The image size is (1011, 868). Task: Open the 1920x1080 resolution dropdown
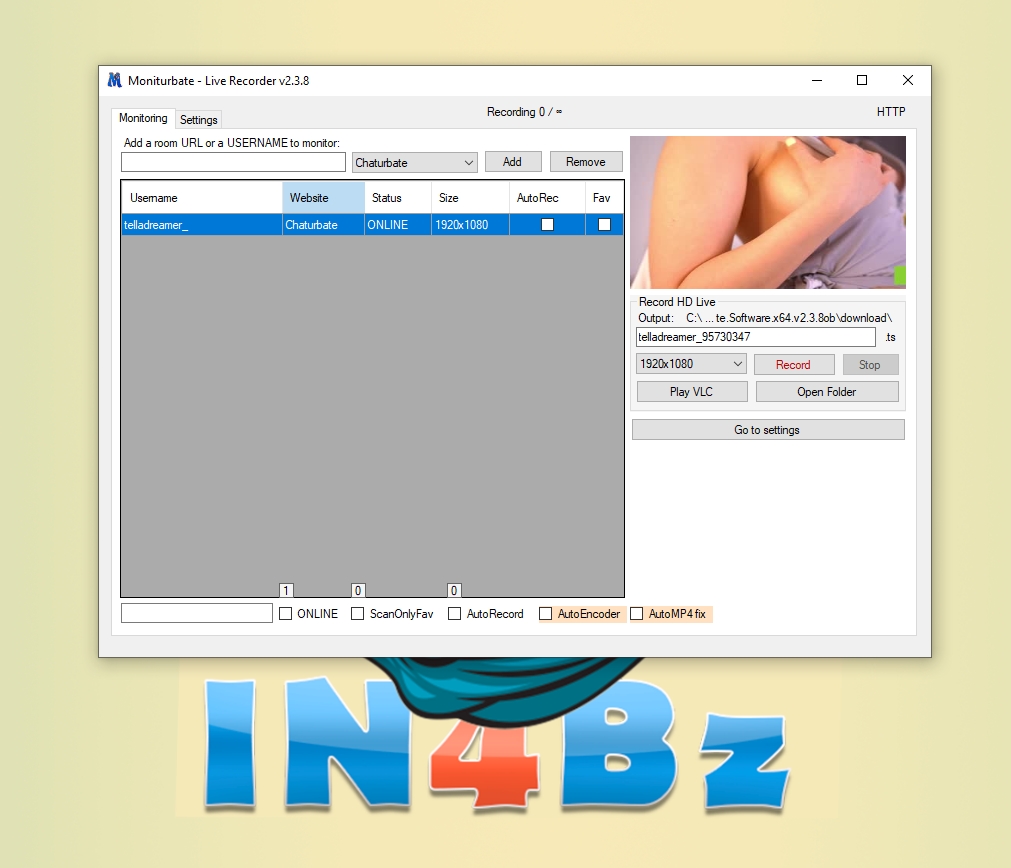[691, 364]
